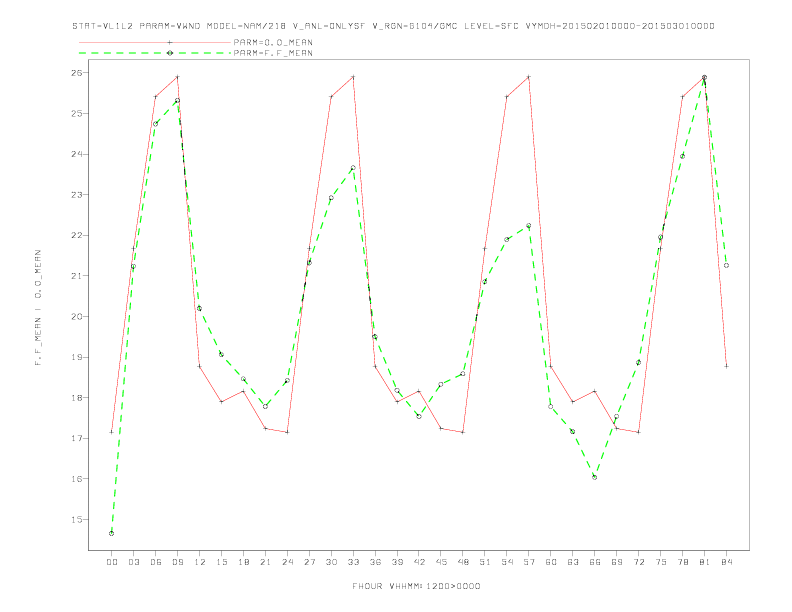
Task: Click x-axis tick label 12
Action: coord(200,562)
